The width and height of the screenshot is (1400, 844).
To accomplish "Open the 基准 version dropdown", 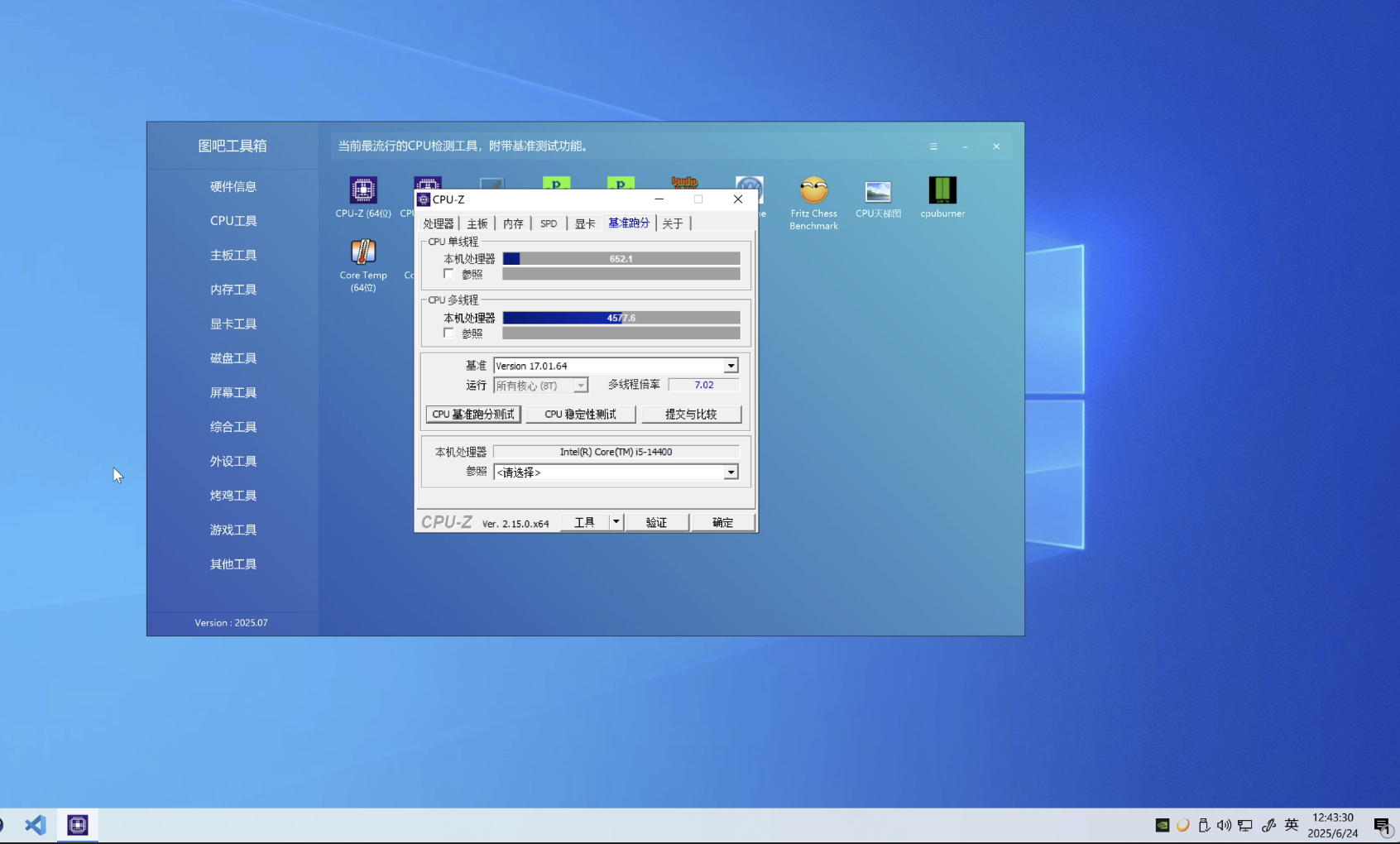I will (730, 365).
